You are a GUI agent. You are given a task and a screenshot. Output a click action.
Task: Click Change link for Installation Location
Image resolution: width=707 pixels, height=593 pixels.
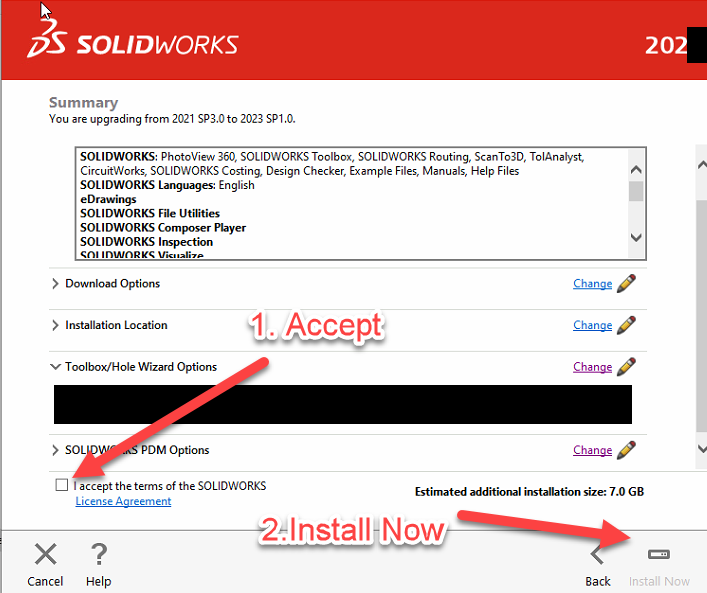[x=592, y=325]
